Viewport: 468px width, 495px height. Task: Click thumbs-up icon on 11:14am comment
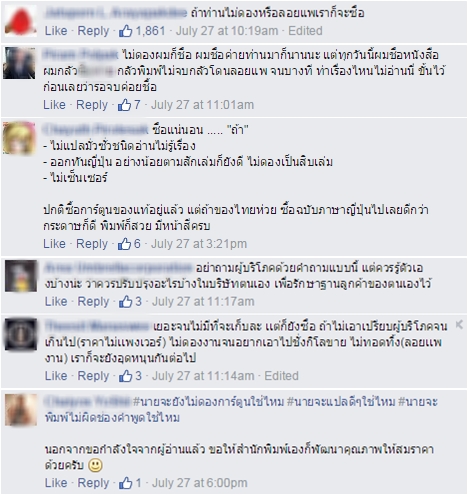[x=126, y=376]
